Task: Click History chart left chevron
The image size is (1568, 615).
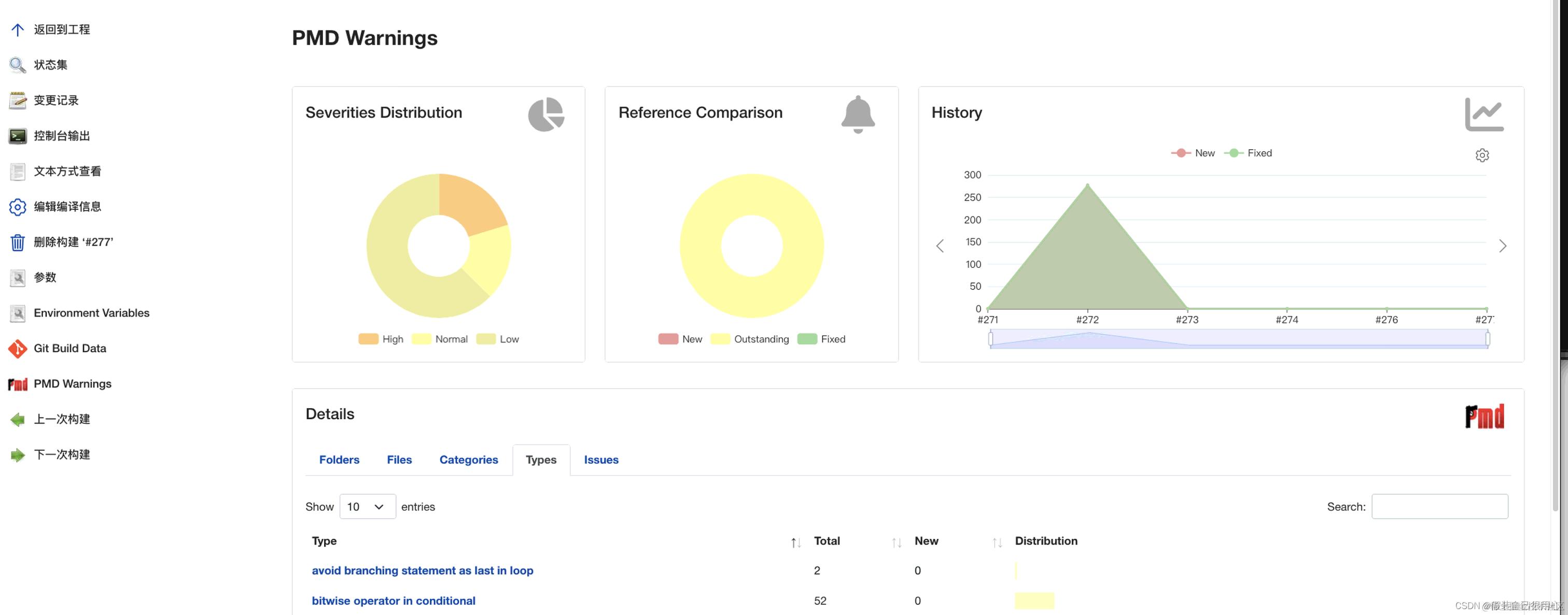Action: click(x=940, y=246)
